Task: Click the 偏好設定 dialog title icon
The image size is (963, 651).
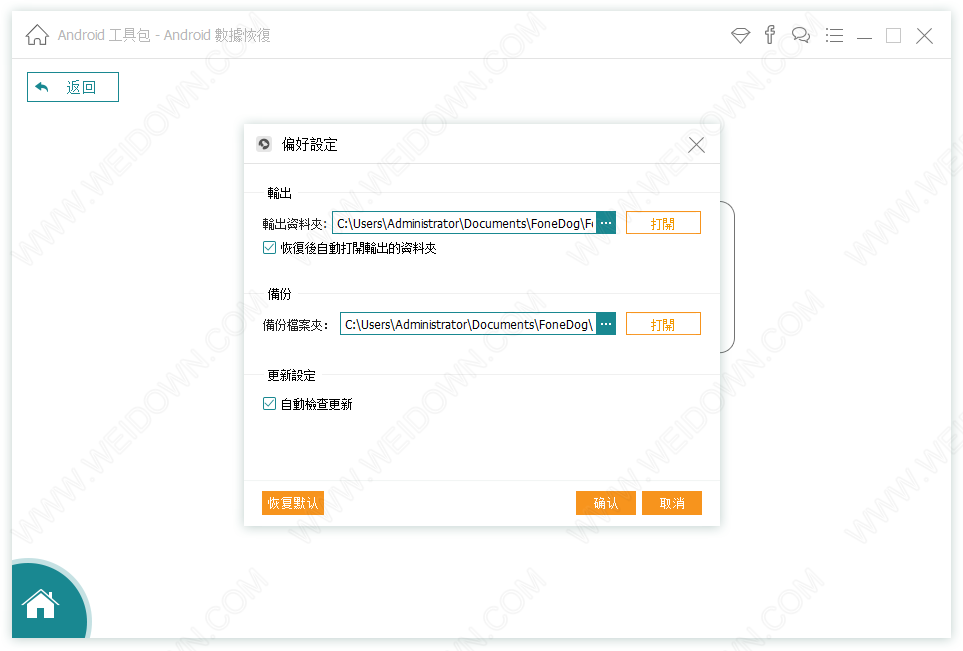Action: tap(264, 144)
